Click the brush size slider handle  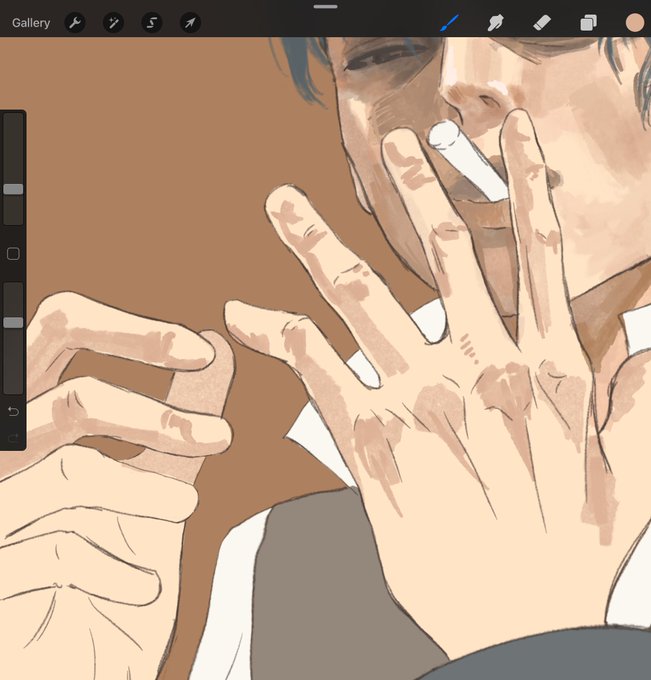tap(13, 189)
